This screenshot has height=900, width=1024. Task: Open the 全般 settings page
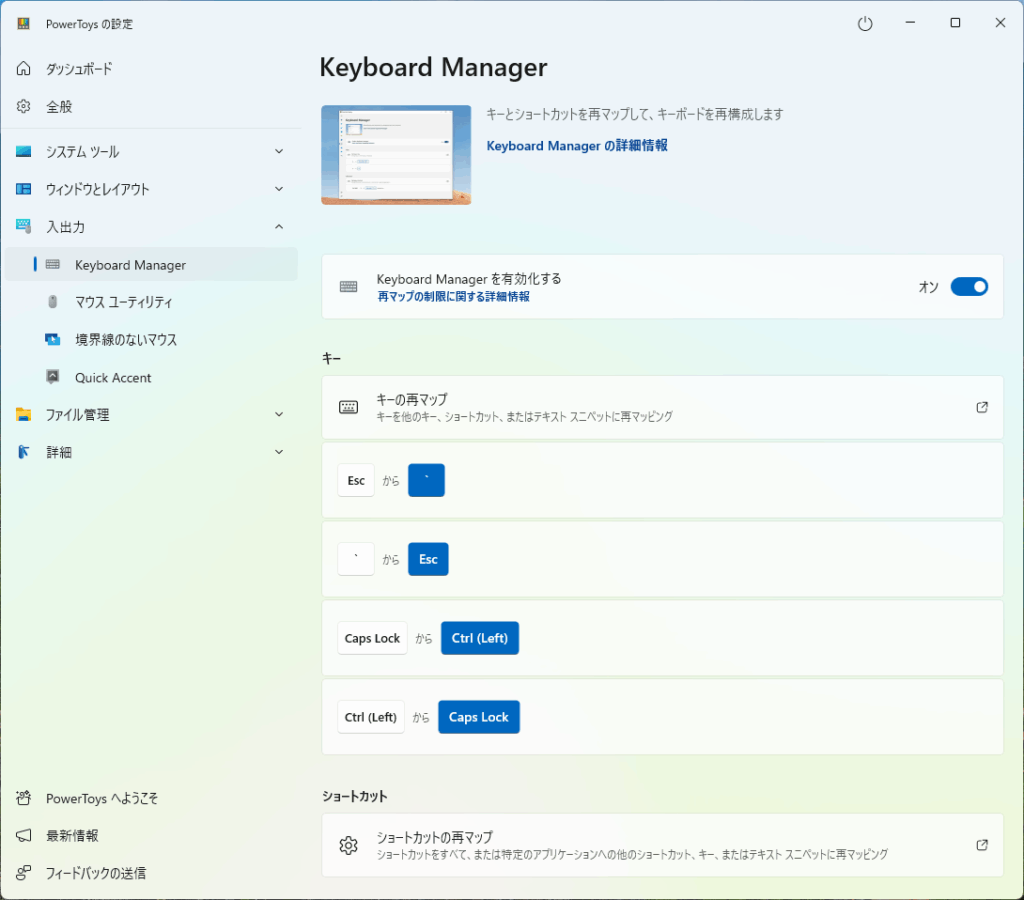tap(151, 106)
